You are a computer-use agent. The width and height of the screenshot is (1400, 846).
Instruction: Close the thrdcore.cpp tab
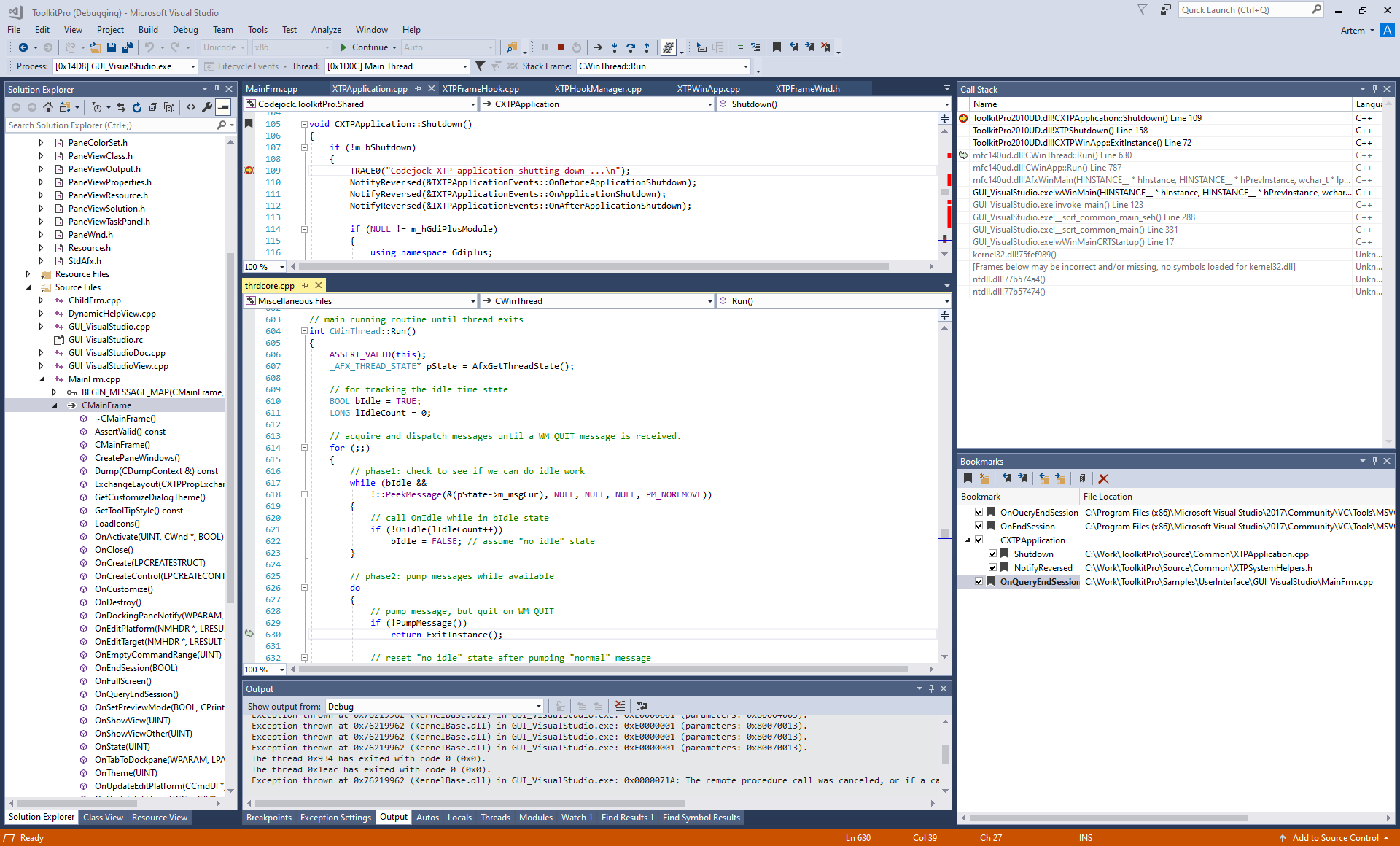[318, 286]
